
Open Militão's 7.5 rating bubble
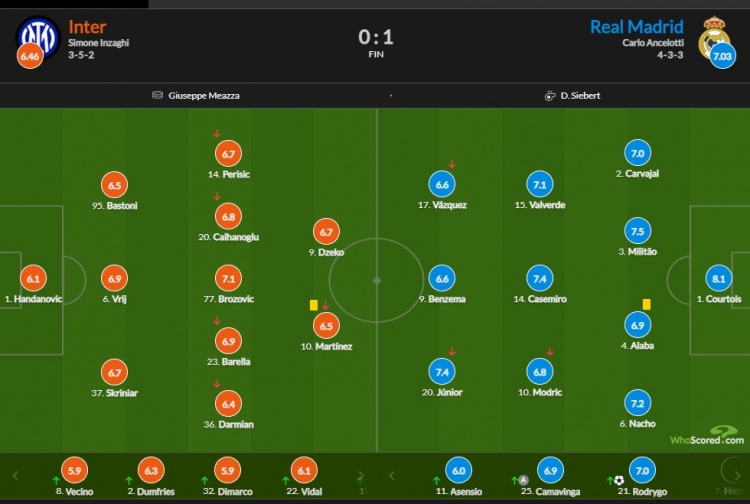637,231
